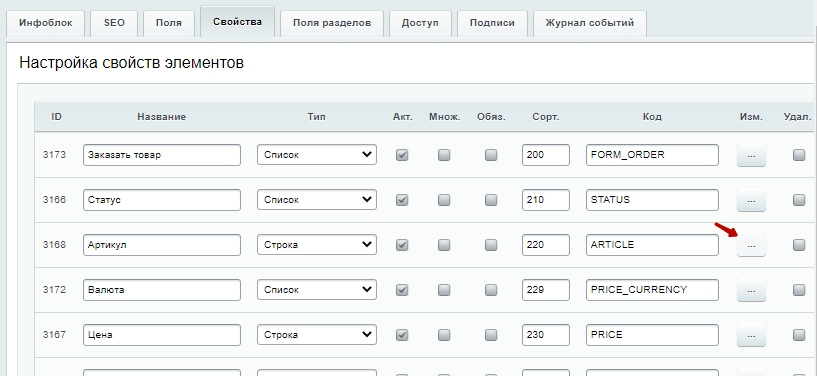
Task: Click the sort field with value 230
Action: tap(546, 335)
